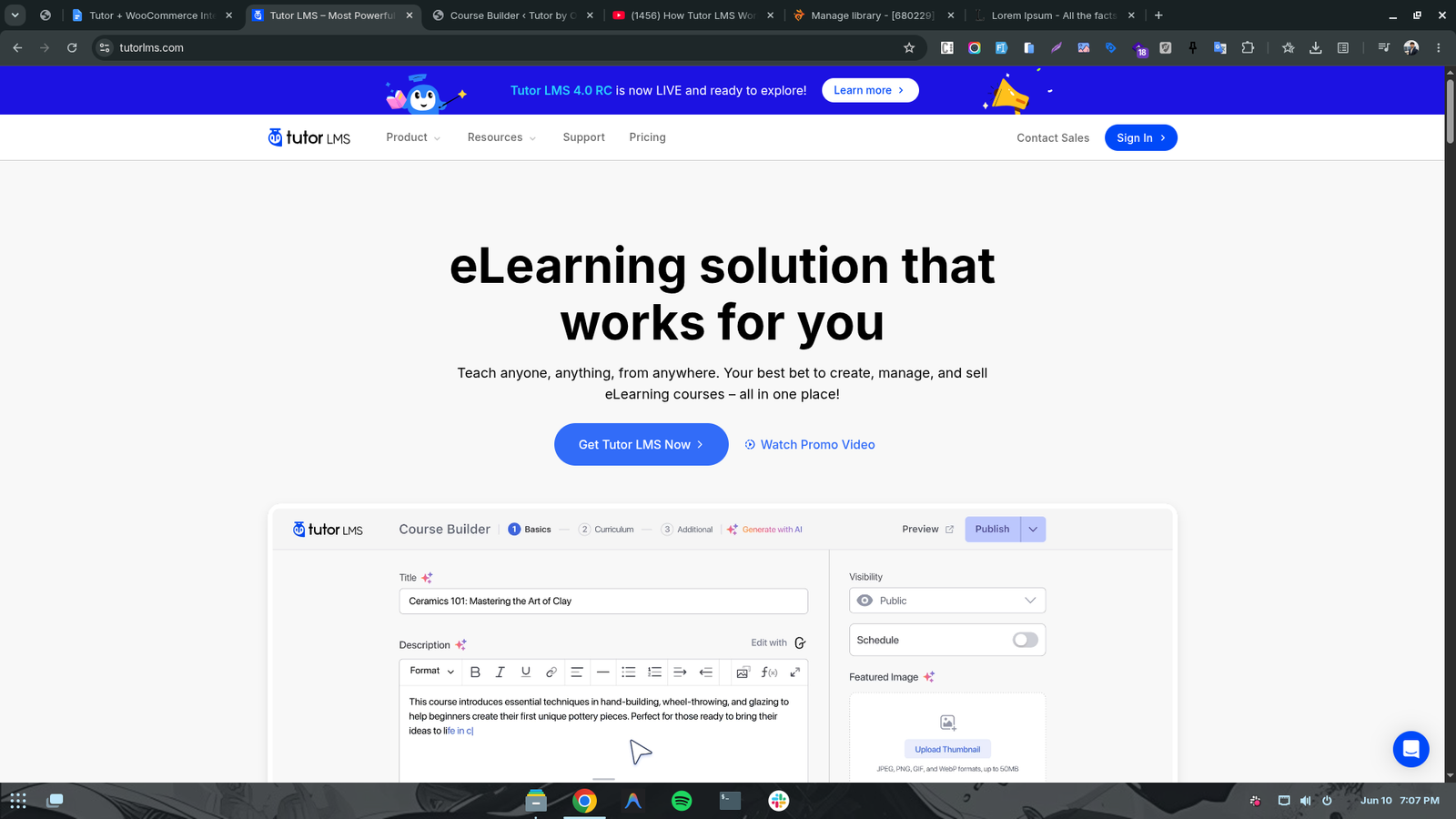Click the insert image icon in editor
1456x819 pixels.
click(743, 672)
